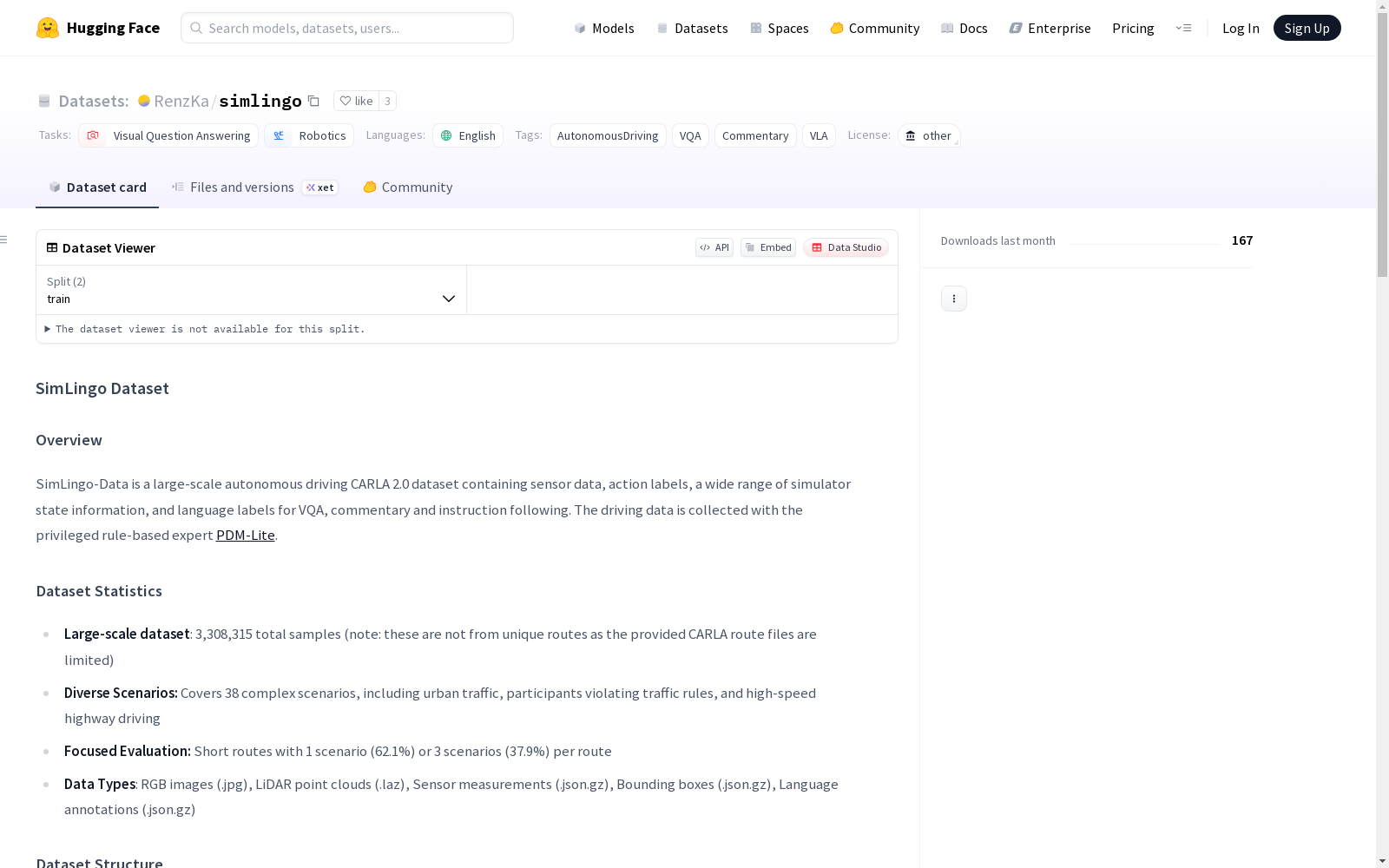The height and width of the screenshot is (868, 1389).
Task: Follow the PDM-Lite link
Action: tap(245, 536)
